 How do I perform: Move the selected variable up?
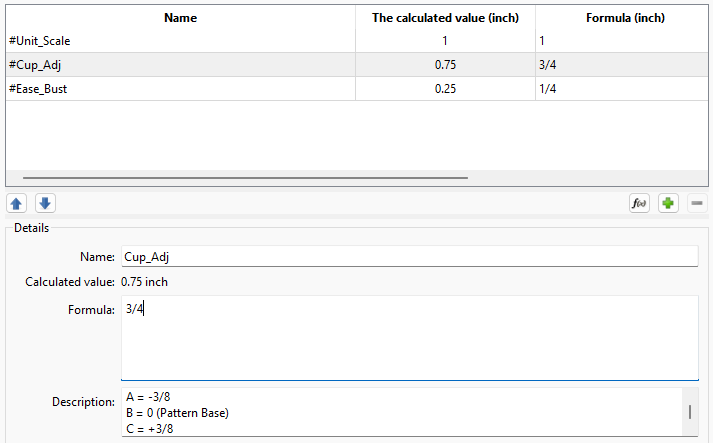click(17, 203)
